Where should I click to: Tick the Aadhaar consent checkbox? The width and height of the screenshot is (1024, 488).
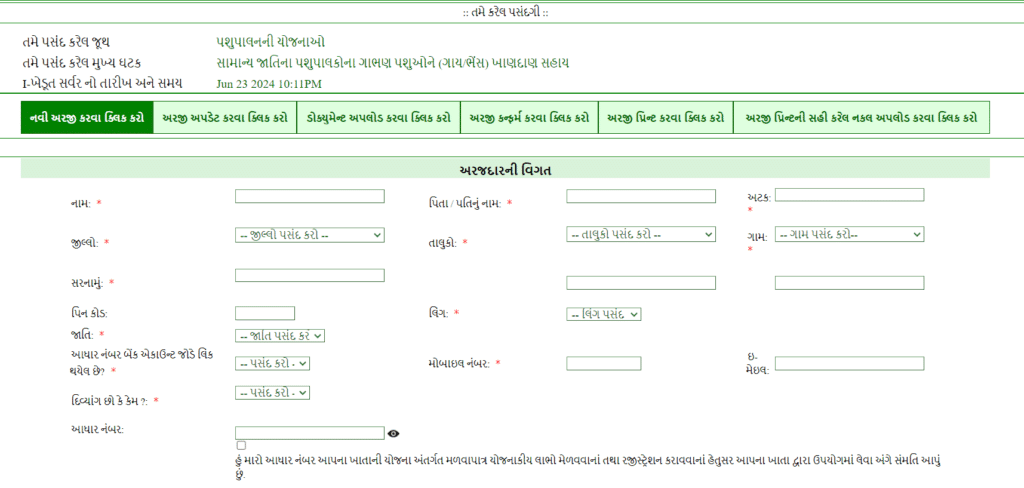242,446
